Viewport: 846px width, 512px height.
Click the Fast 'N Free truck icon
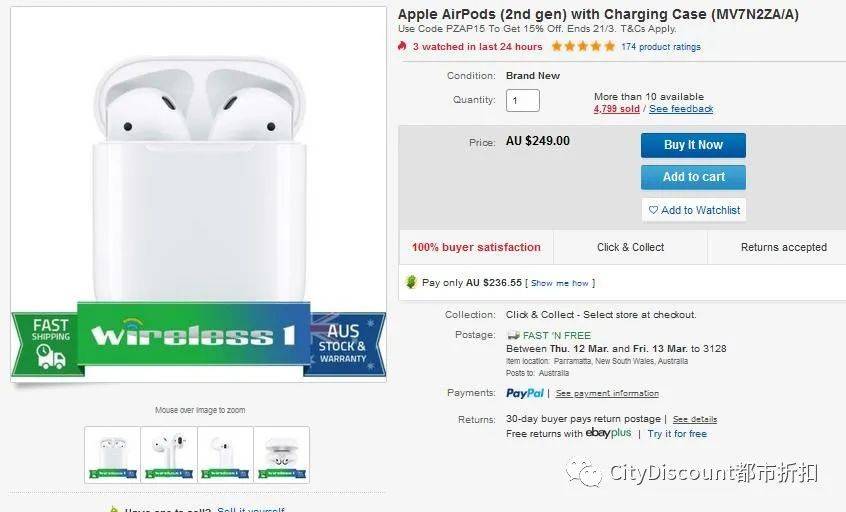pos(513,336)
